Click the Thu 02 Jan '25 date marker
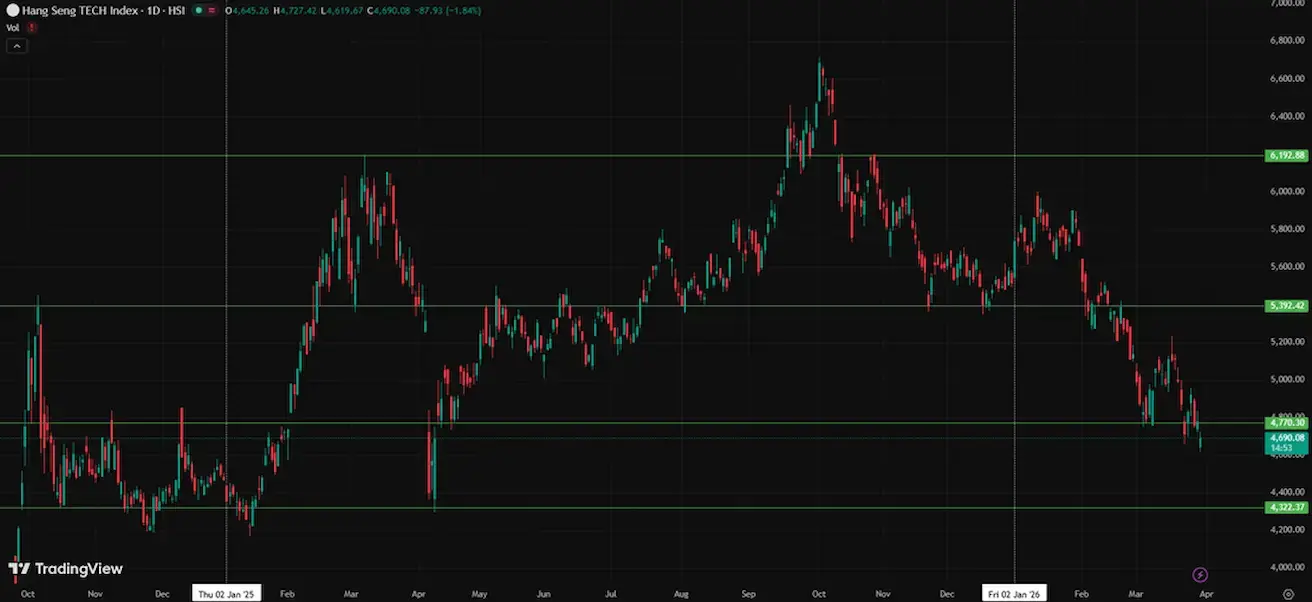 tap(228, 593)
